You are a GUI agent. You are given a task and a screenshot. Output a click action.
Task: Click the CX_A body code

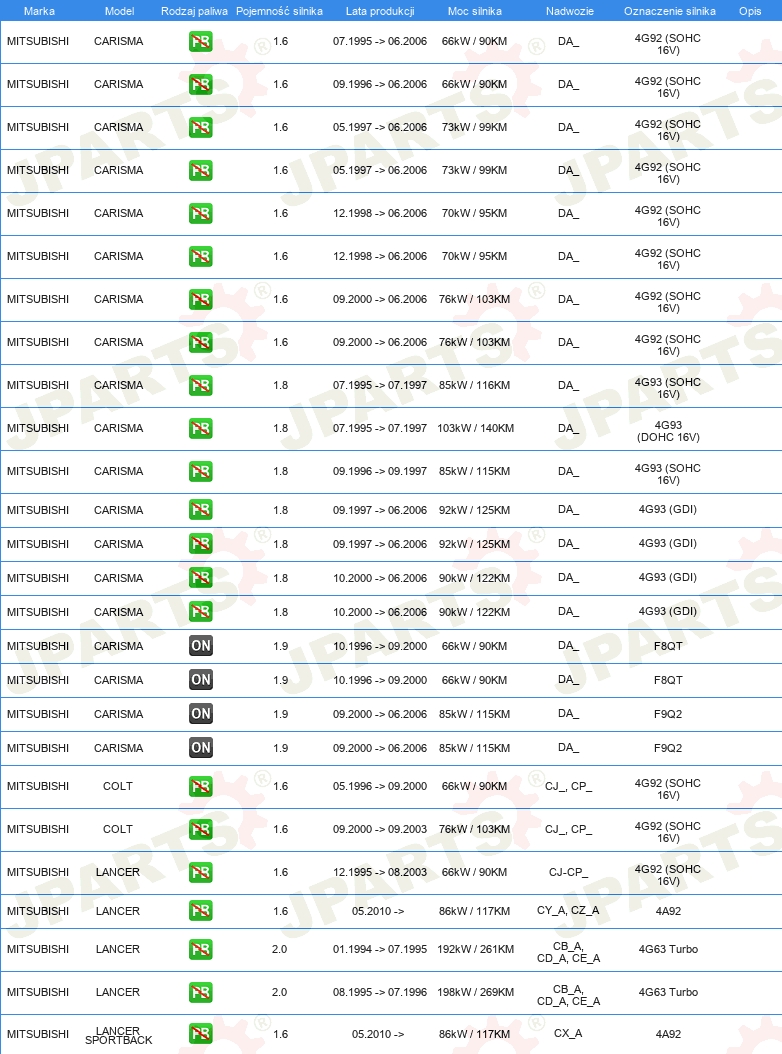pyautogui.click(x=568, y=1033)
